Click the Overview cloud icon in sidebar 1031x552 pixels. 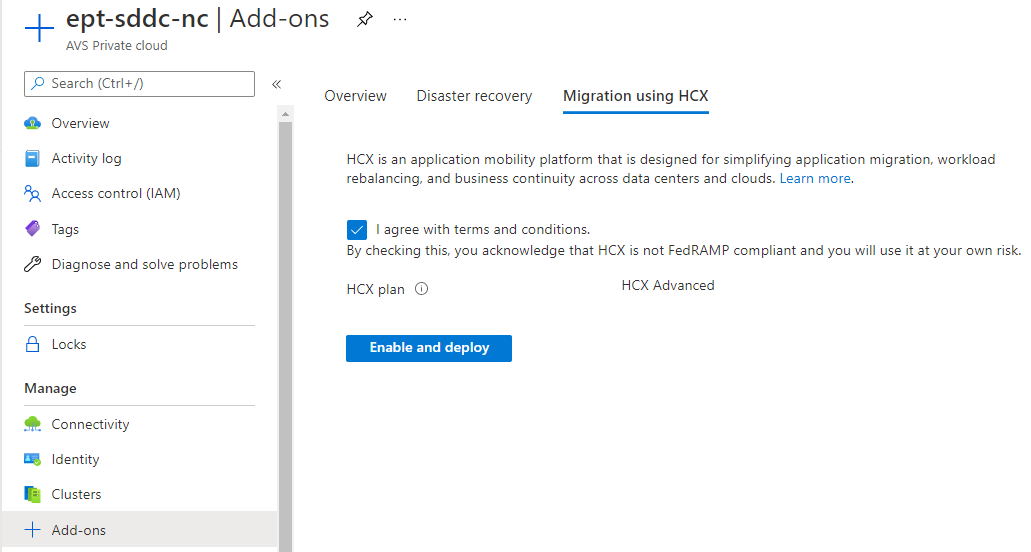click(33, 124)
